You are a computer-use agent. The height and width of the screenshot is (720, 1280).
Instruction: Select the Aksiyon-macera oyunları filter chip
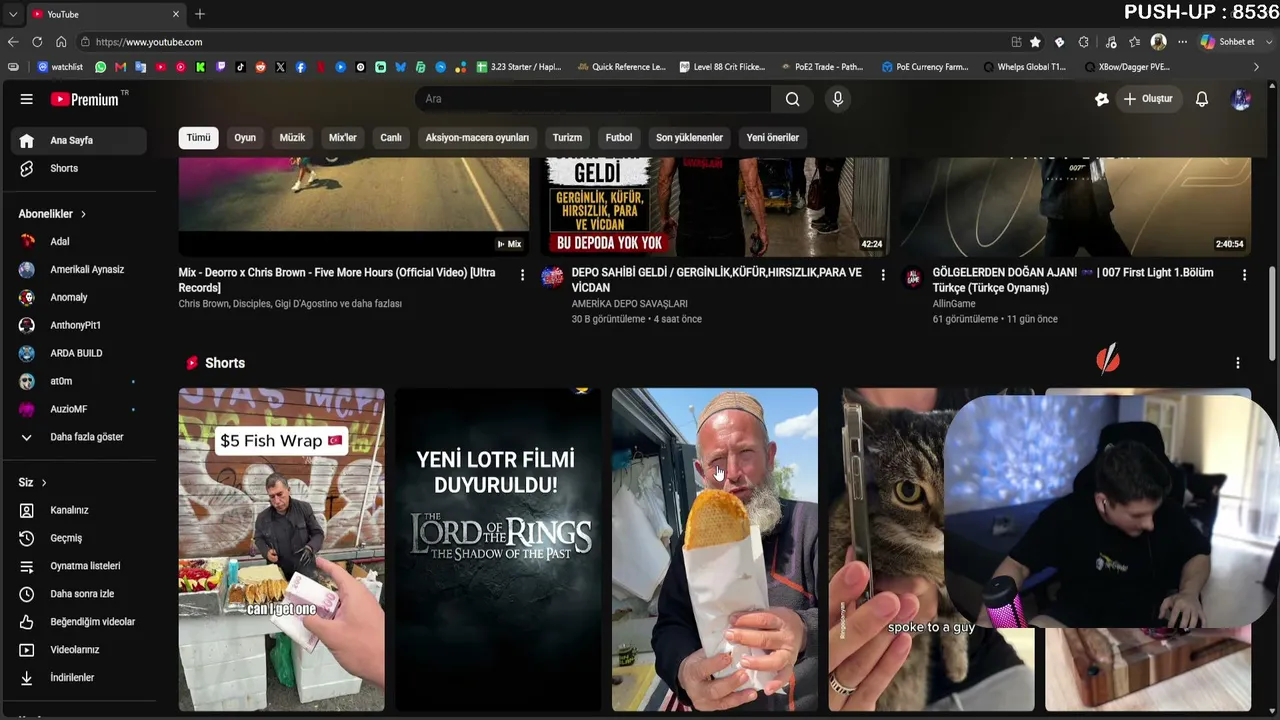[477, 138]
